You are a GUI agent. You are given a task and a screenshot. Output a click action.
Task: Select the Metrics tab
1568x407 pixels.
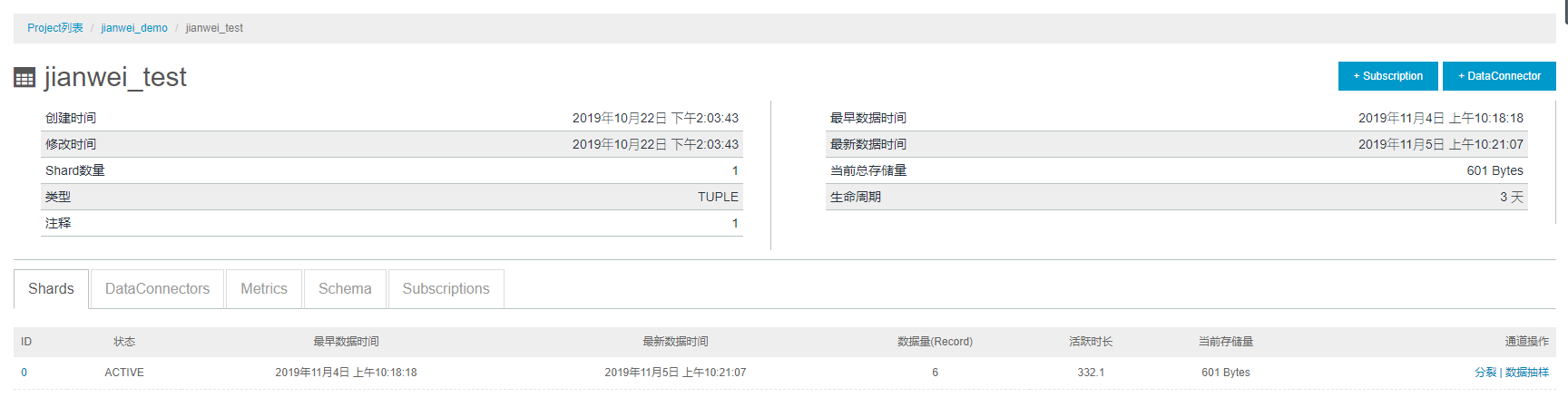pos(264,289)
